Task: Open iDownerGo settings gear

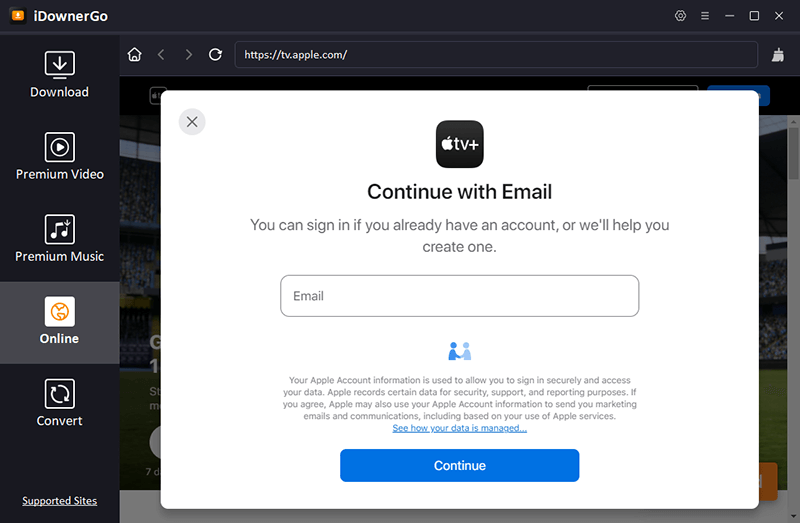Action: pos(681,16)
